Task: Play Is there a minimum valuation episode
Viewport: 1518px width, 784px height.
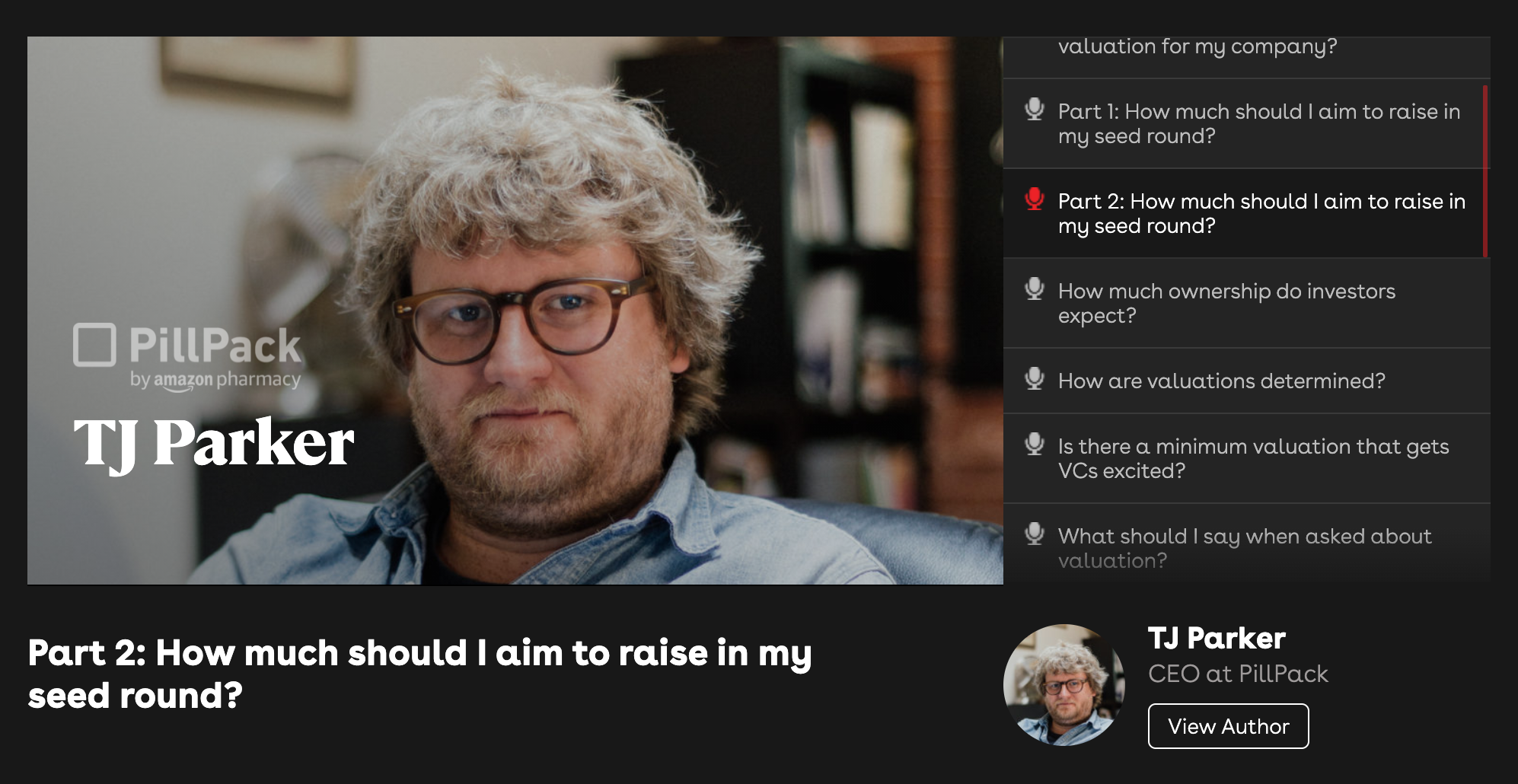Action: (x=1246, y=458)
